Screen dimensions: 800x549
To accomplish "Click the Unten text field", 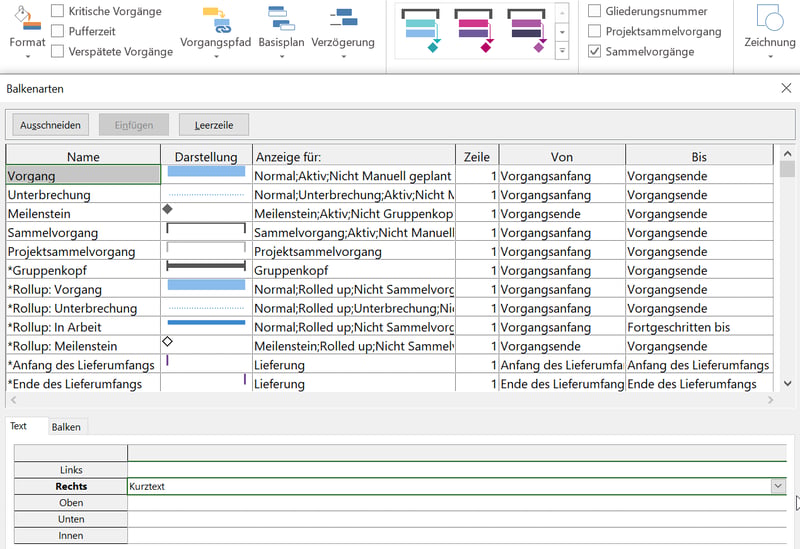I will click(457, 519).
